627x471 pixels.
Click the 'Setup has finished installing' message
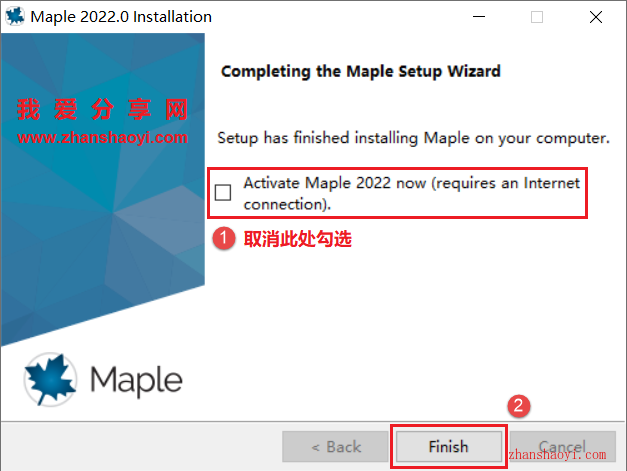pos(413,138)
